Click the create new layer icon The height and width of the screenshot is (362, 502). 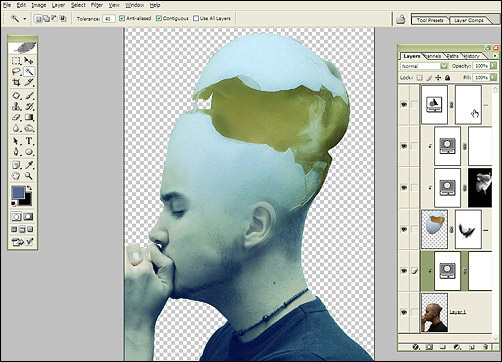(472, 347)
